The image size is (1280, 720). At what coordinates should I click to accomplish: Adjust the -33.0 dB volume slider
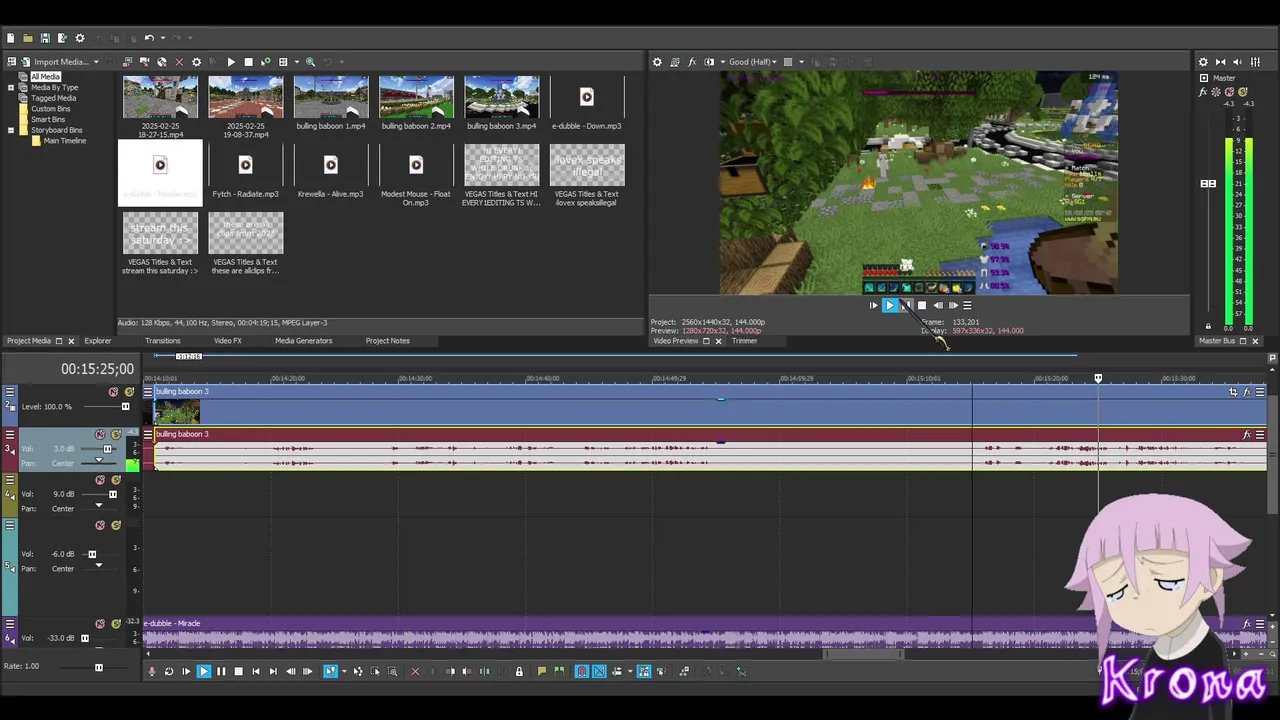[85, 638]
